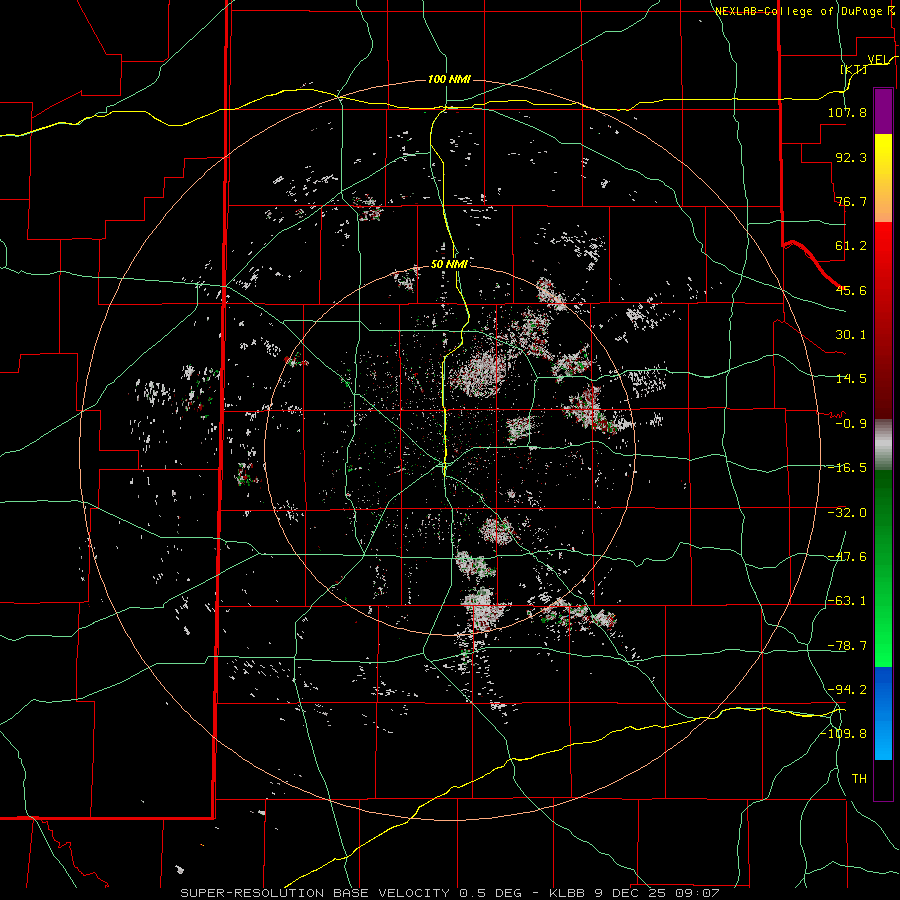Select the -78.7 value on velocity scale
The width and height of the screenshot is (900, 900).
click(x=847, y=646)
